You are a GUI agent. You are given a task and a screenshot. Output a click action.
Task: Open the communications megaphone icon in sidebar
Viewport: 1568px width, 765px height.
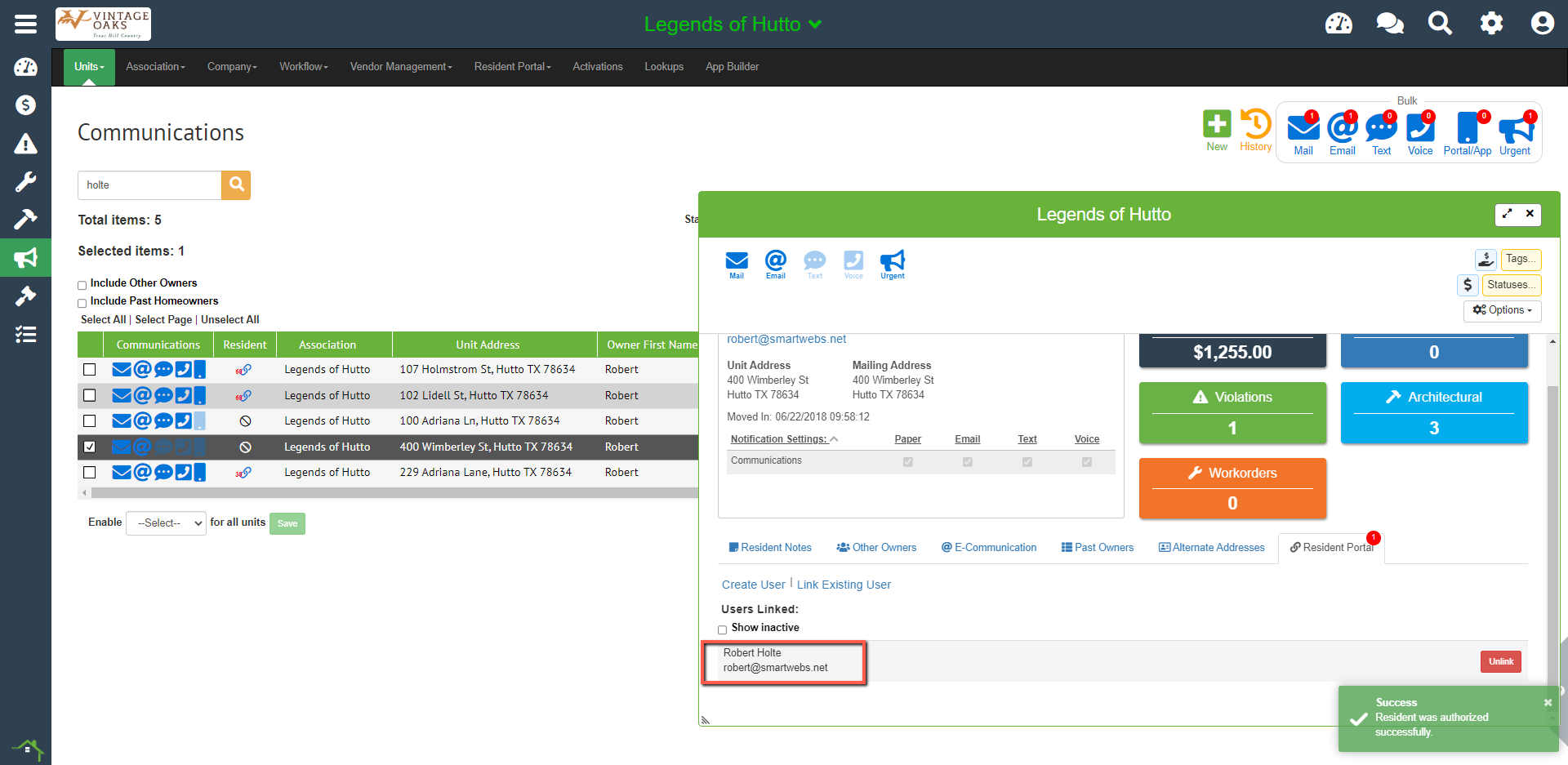(25, 258)
